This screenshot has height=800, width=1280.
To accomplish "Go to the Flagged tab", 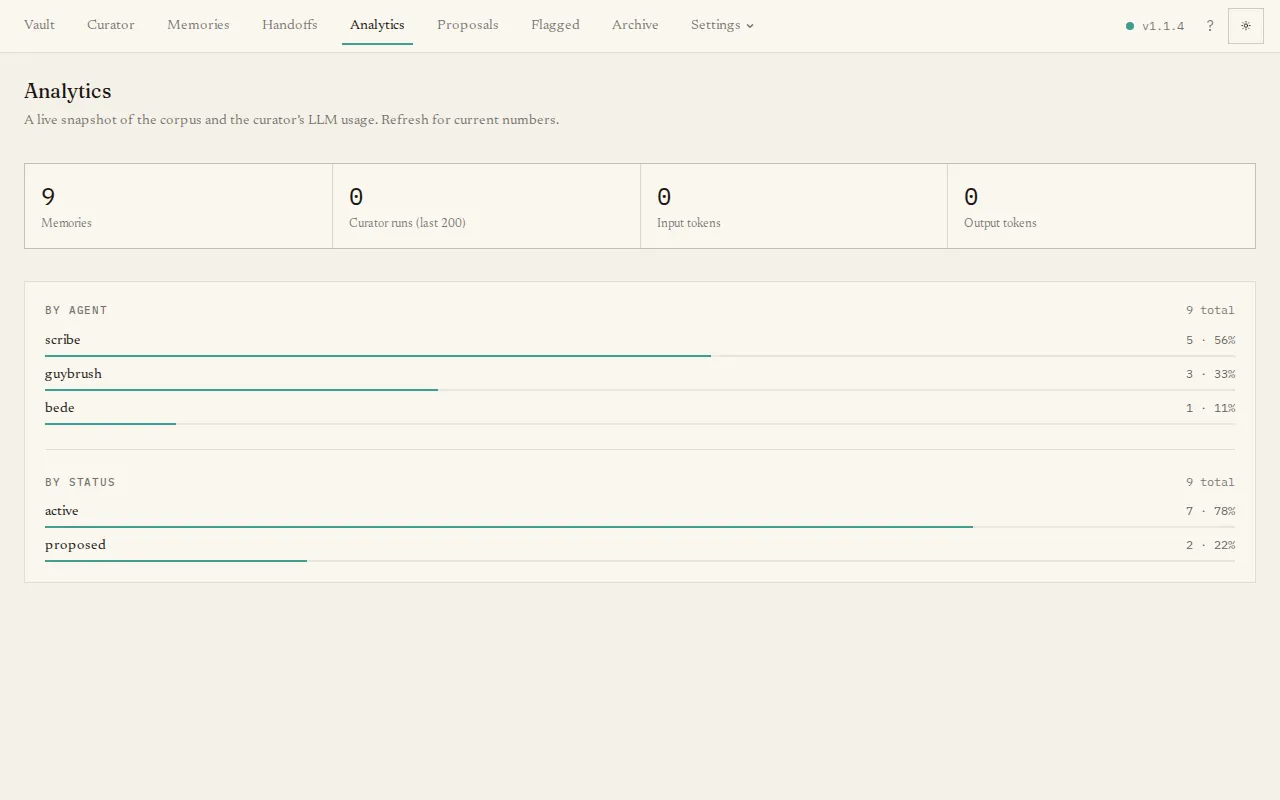I will 555,25.
